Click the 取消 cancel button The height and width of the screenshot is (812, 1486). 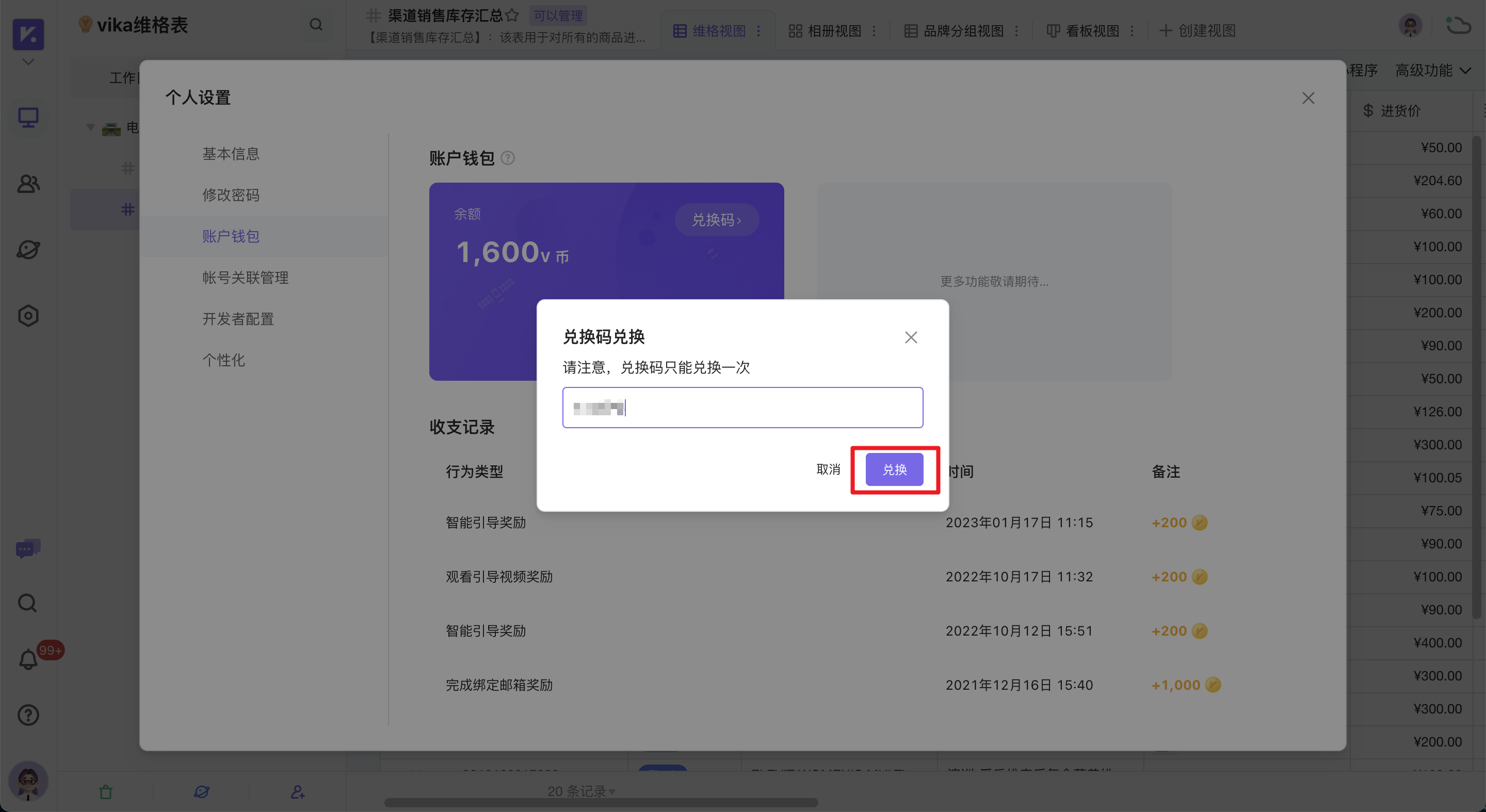click(x=828, y=469)
